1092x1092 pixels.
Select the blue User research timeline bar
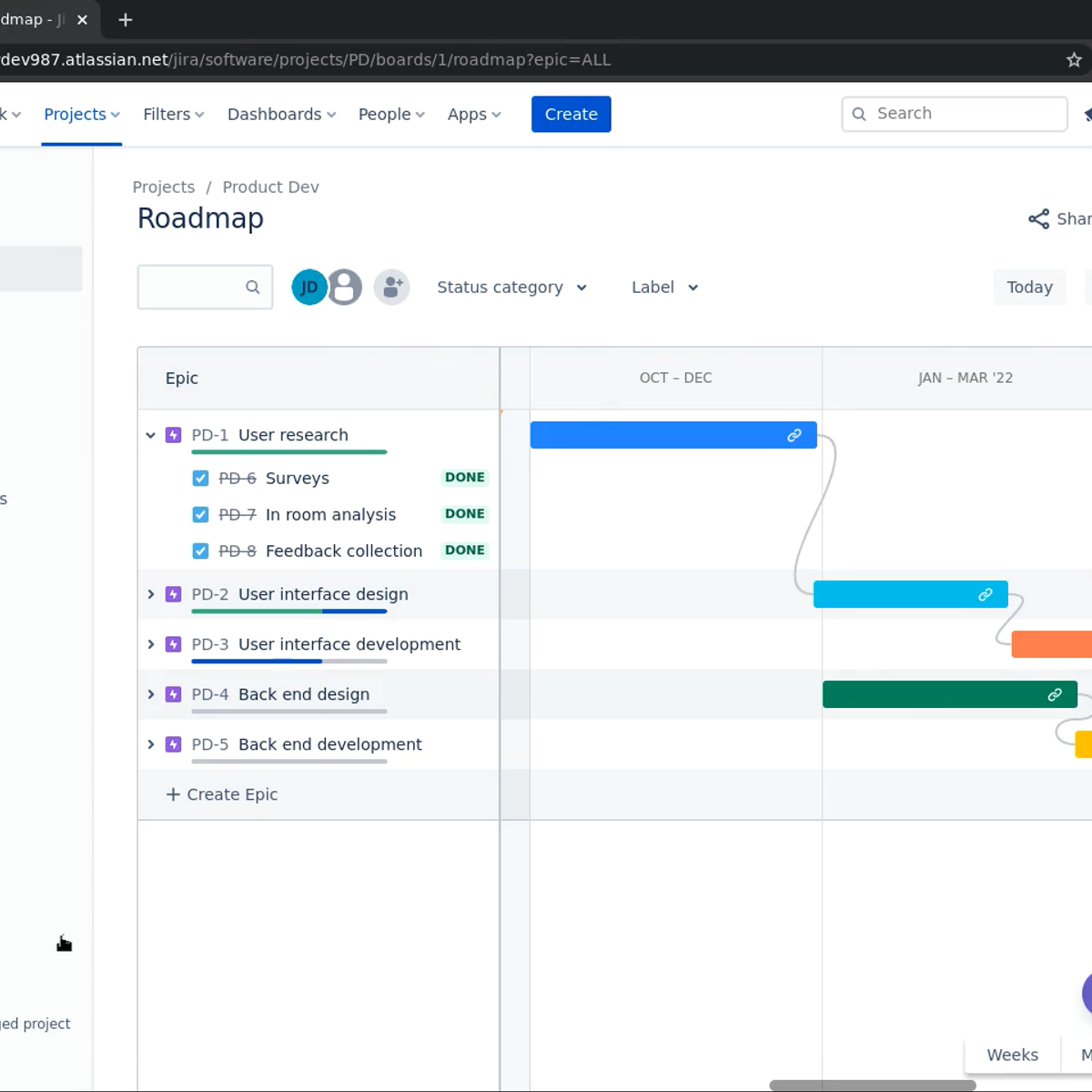[x=673, y=435]
